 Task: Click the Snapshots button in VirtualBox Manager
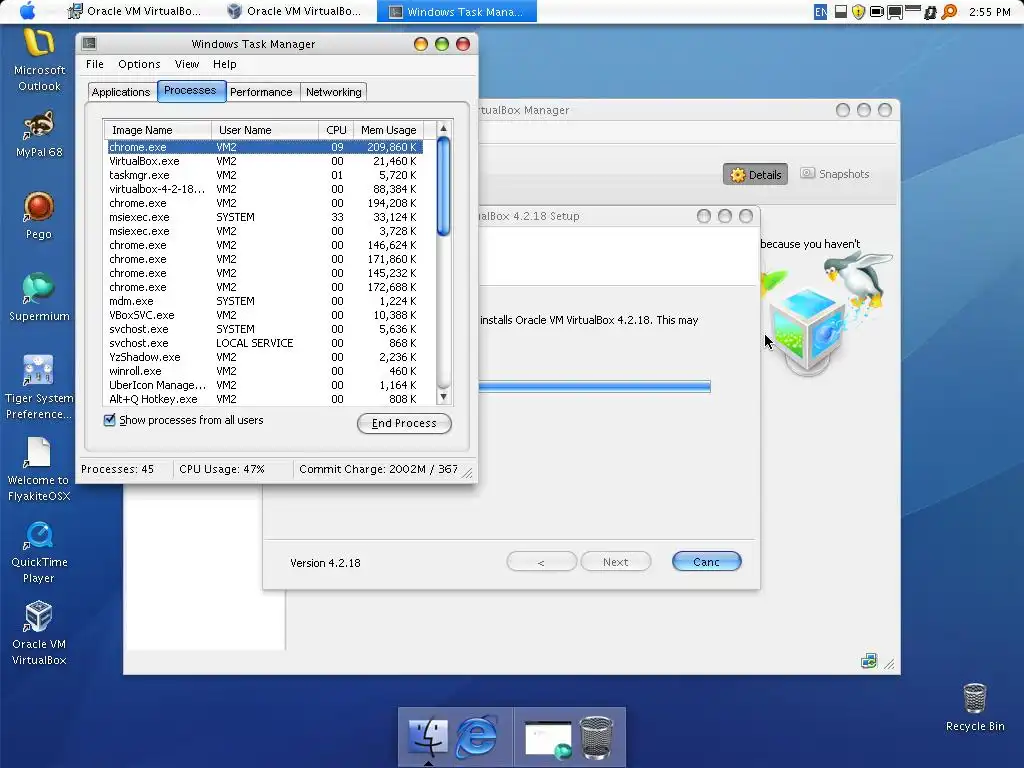tap(835, 174)
